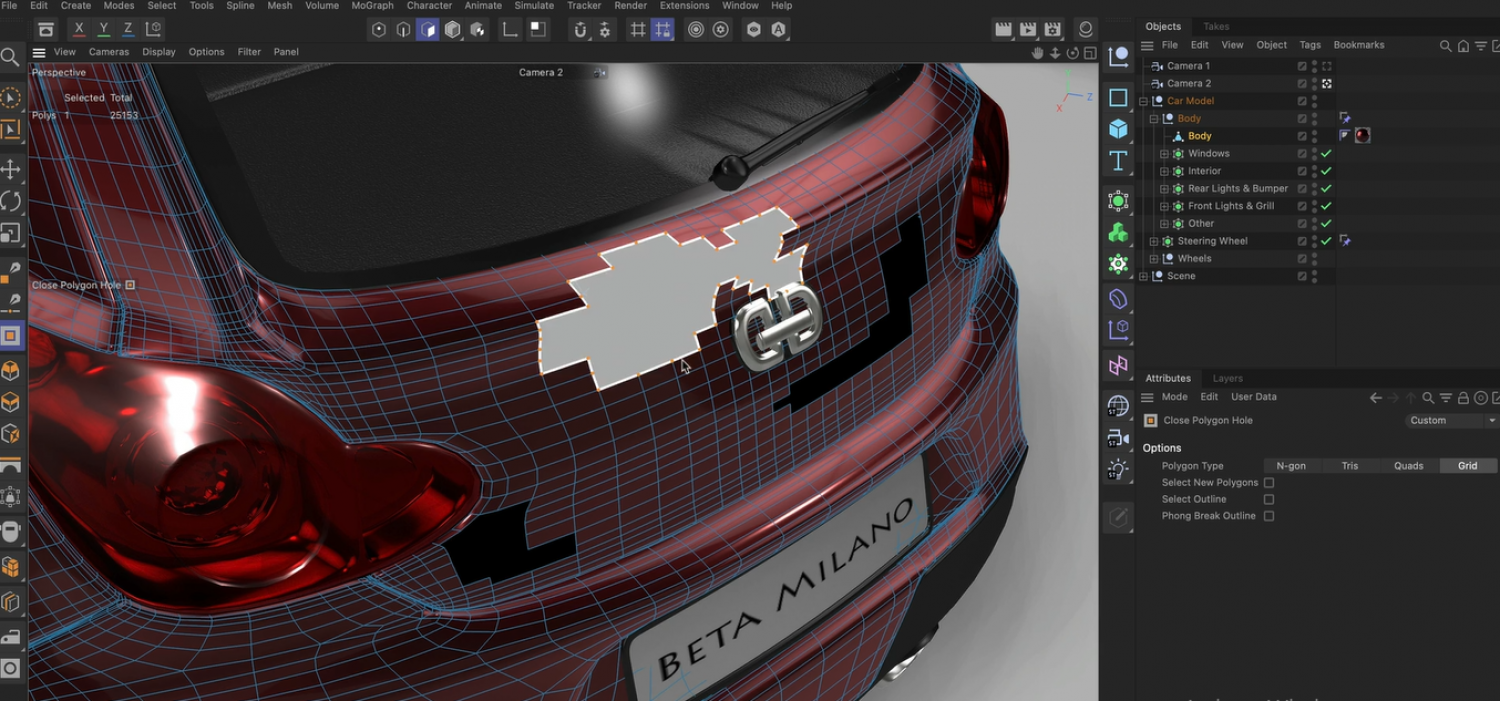Screen dimensions: 1500x701
Task: Expand the Wheels group in Objects
Action: click(1154, 259)
